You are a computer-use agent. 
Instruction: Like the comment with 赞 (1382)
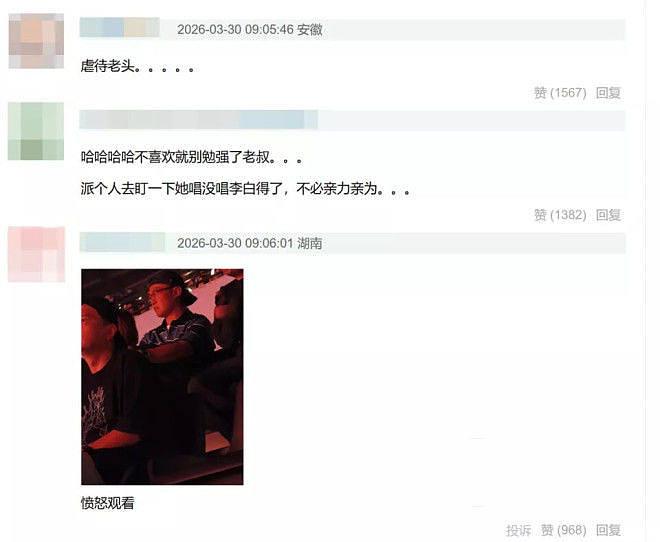point(560,215)
